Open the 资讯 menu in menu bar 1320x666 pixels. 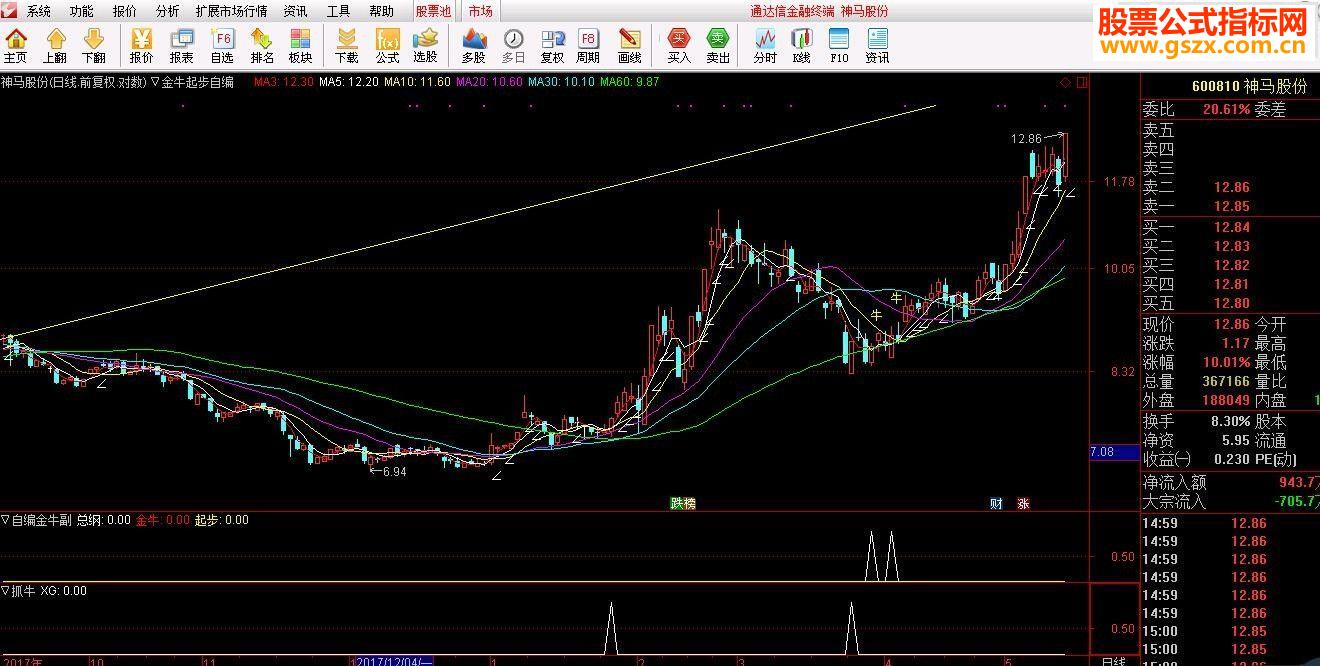[x=295, y=11]
